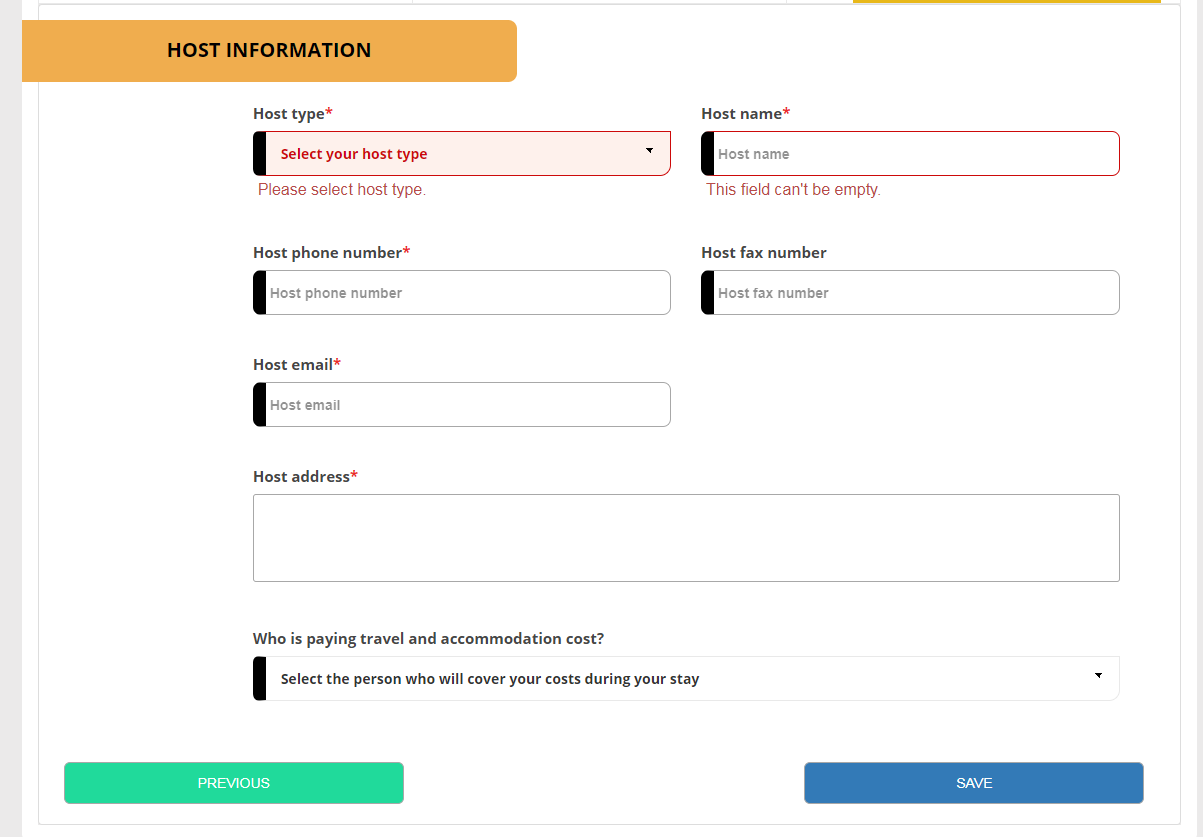Focus the Host name input field
1203x837 pixels.
pyautogui.click(x=915, y=154)
